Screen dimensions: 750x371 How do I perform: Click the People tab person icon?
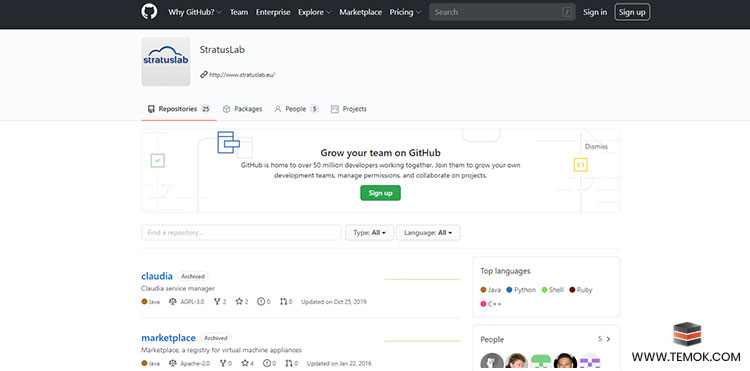tap(277, 109)
